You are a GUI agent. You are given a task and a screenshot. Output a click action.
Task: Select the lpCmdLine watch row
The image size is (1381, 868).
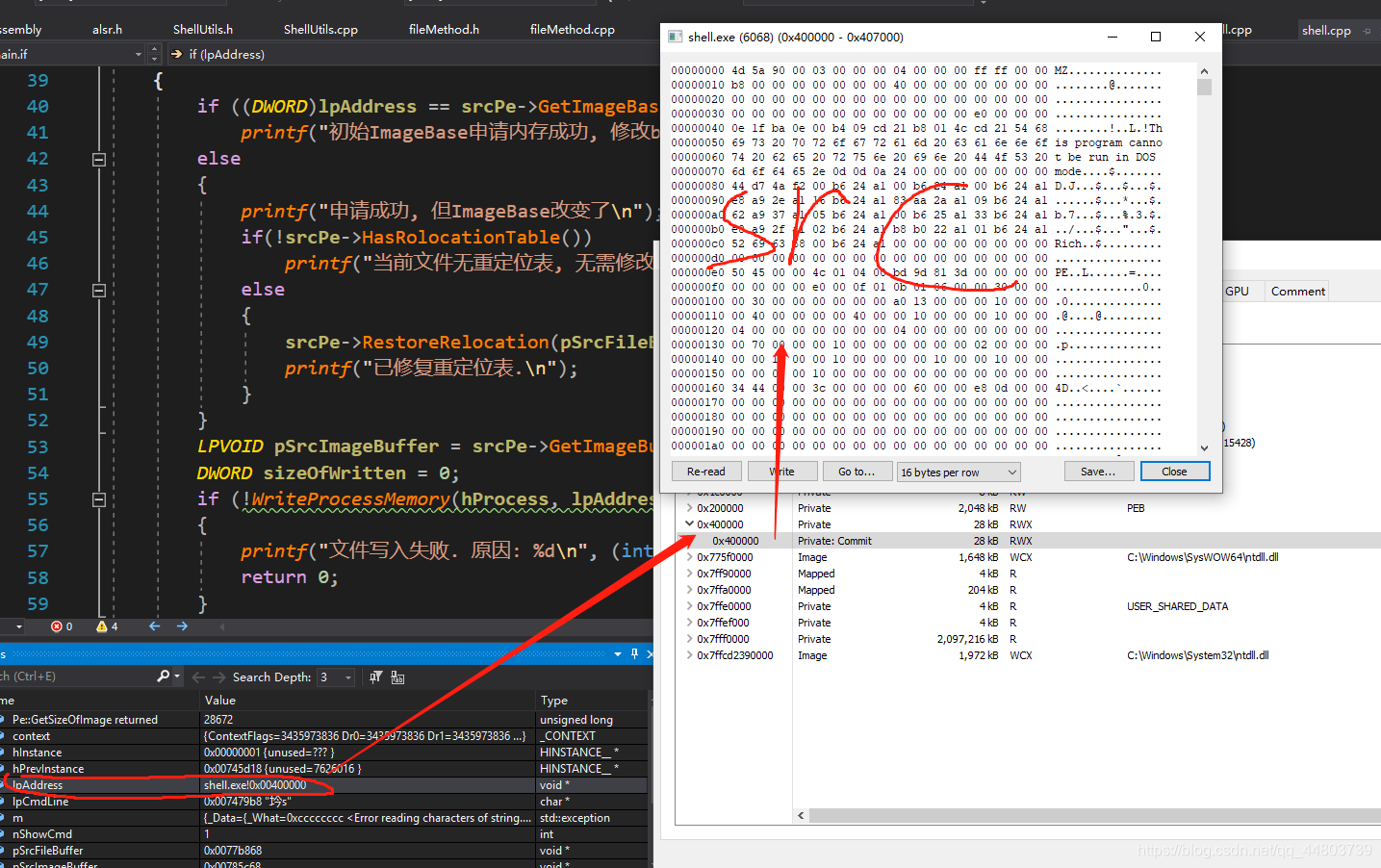click(x=323, y=802)
